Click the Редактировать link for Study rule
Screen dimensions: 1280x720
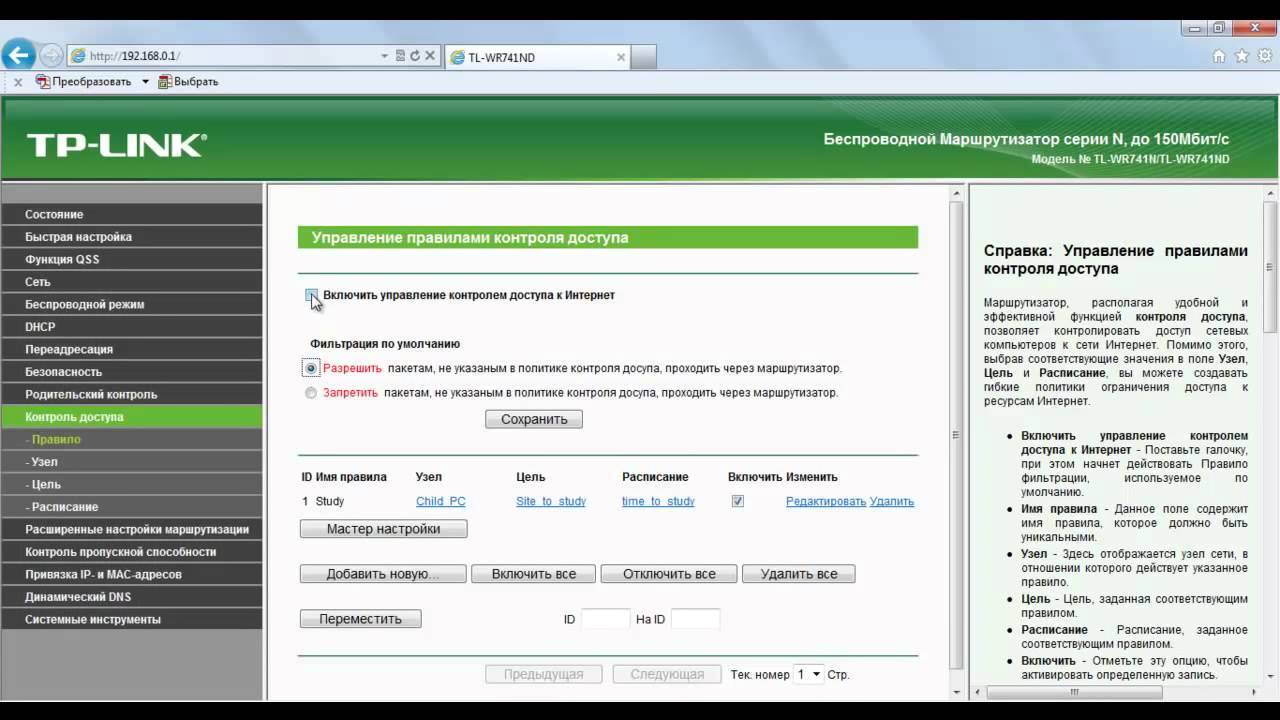[825, 501]
